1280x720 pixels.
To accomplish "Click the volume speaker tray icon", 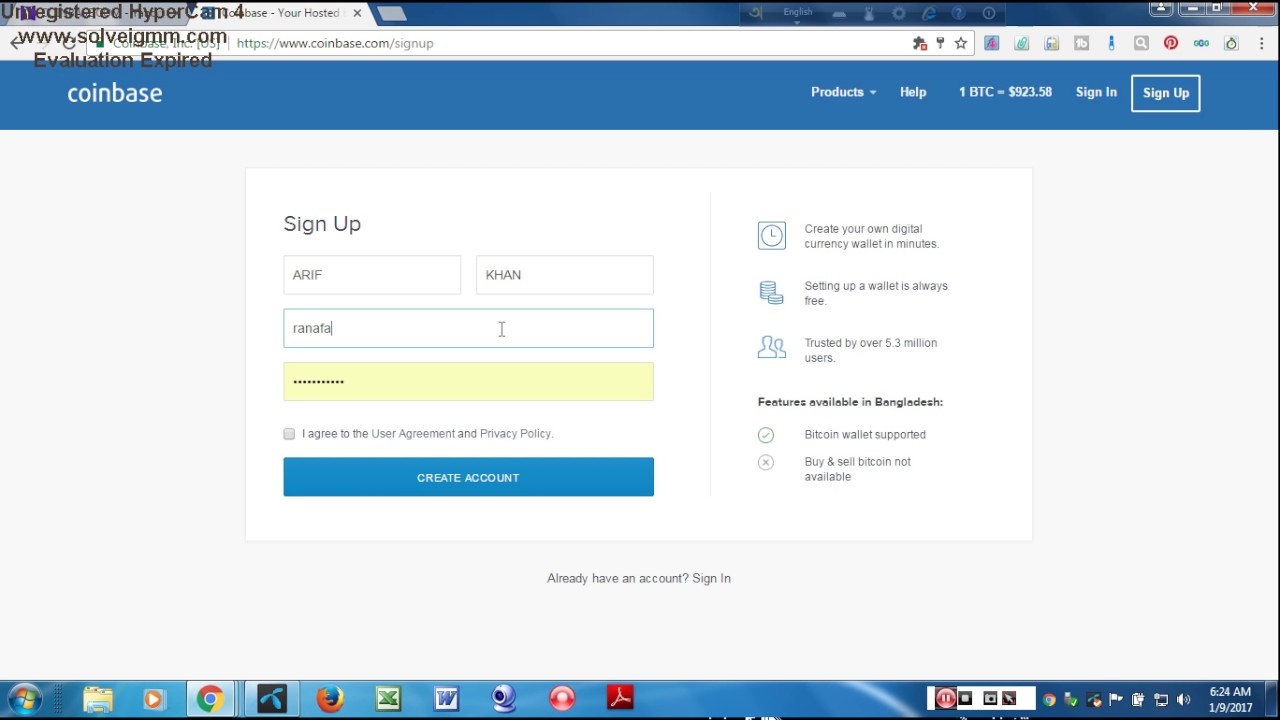I will [1184, 700].
